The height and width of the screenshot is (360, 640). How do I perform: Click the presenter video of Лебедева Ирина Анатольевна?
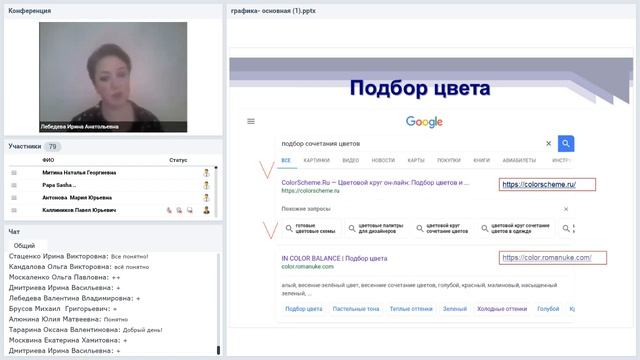pyautogui.click(x=113, y=77)
